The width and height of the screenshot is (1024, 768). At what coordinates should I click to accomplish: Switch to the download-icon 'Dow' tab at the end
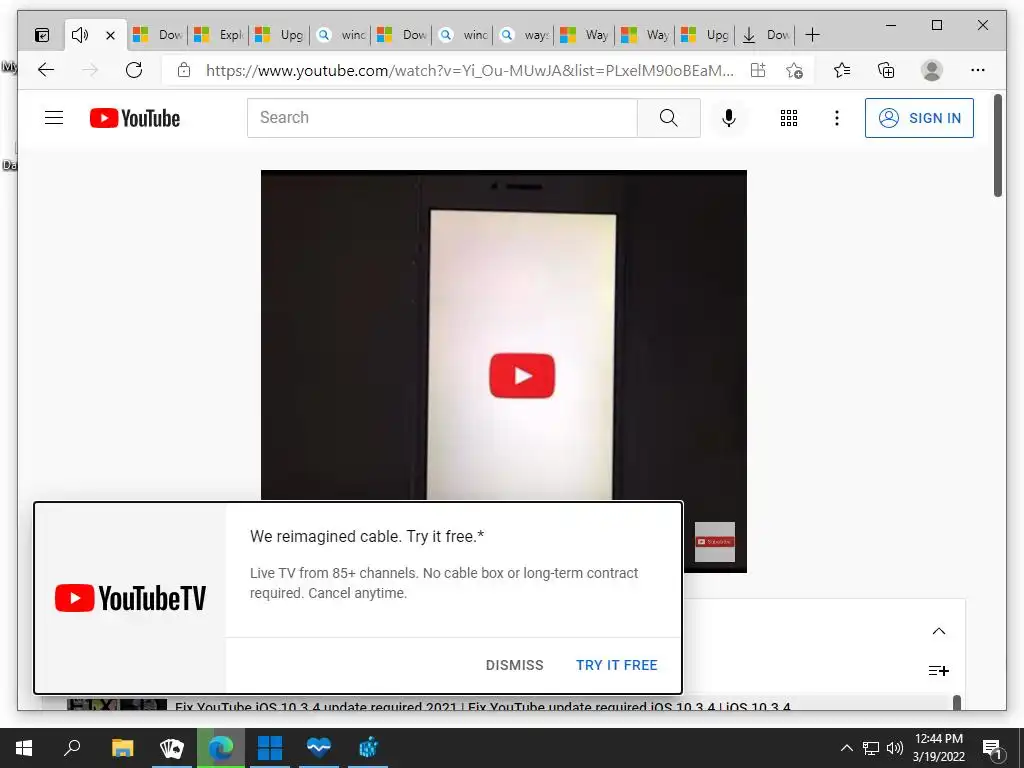pos(766,35)
